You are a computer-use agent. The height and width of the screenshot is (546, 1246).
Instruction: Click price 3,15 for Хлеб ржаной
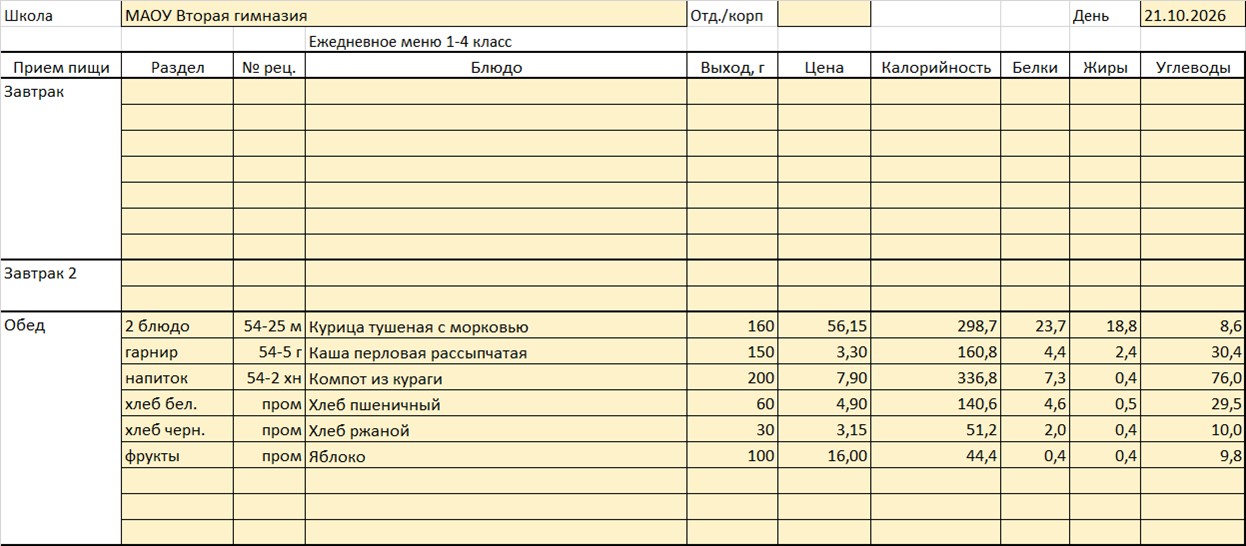(824, 430)
